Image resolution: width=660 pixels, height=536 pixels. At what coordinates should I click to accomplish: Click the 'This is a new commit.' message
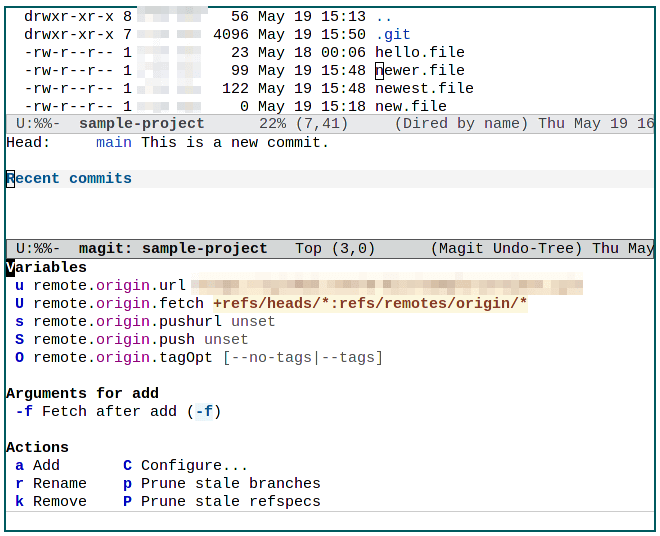[234, 142]
